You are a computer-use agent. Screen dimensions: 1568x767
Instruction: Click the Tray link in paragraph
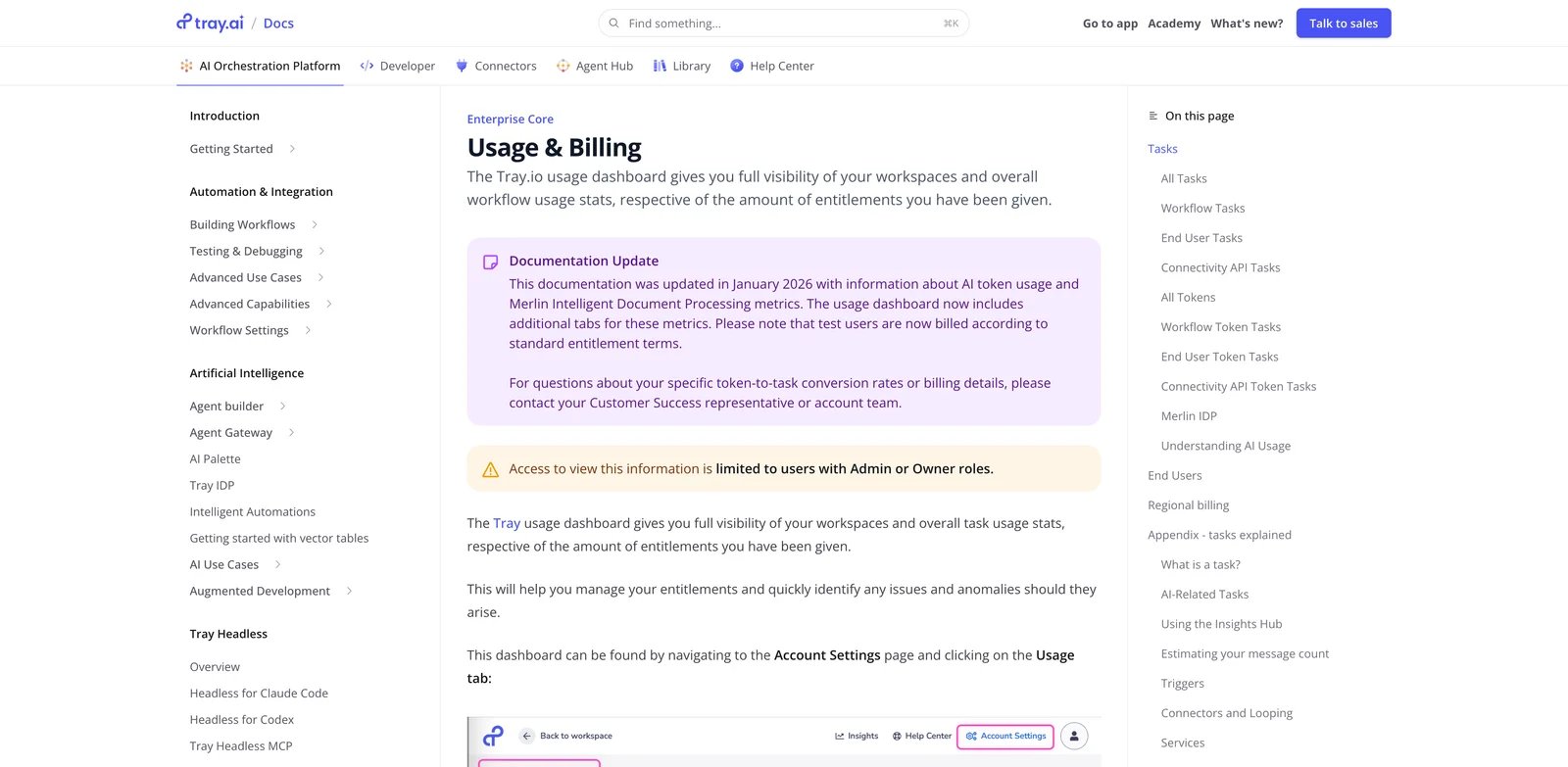(x=507, y=523)
